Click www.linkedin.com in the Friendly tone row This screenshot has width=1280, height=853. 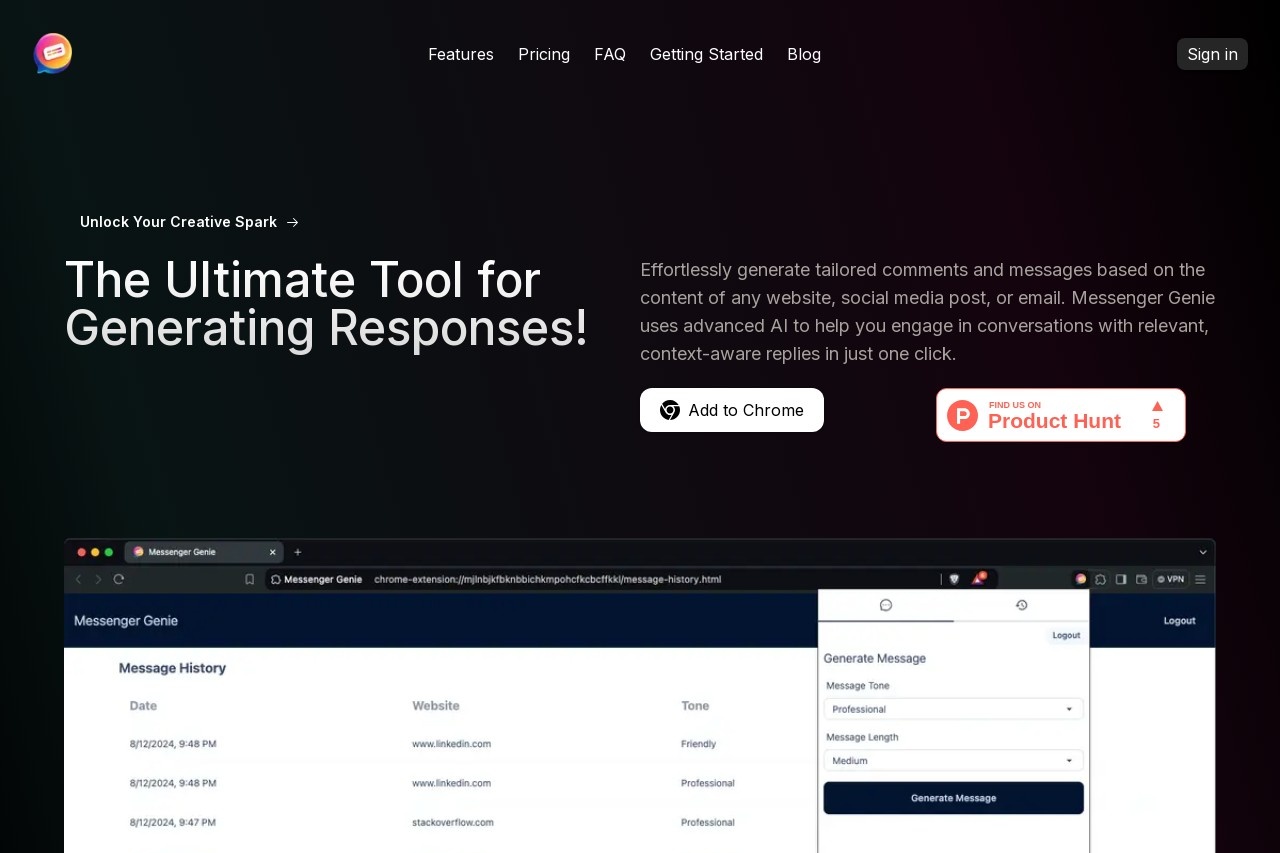tap(451, 744)
